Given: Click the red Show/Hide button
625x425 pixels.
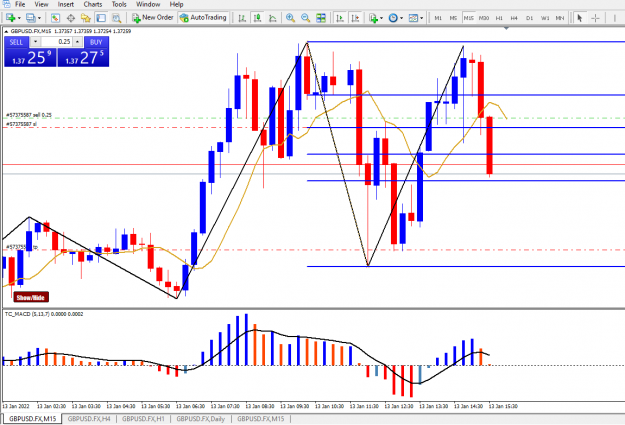Looking at the screenshot, I should click(31, 297).
